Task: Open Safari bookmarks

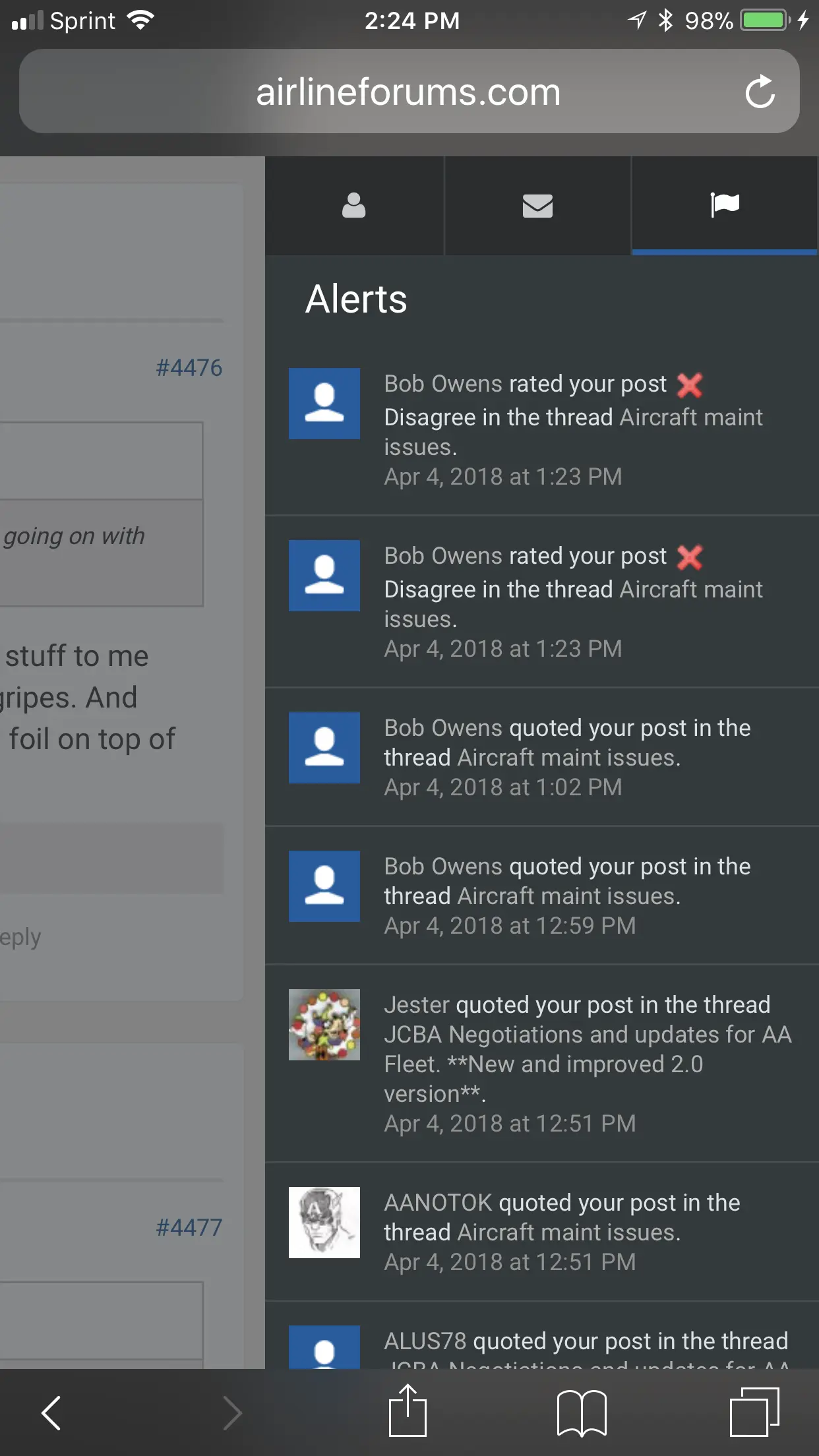Action: click(x=582, y=1412)
